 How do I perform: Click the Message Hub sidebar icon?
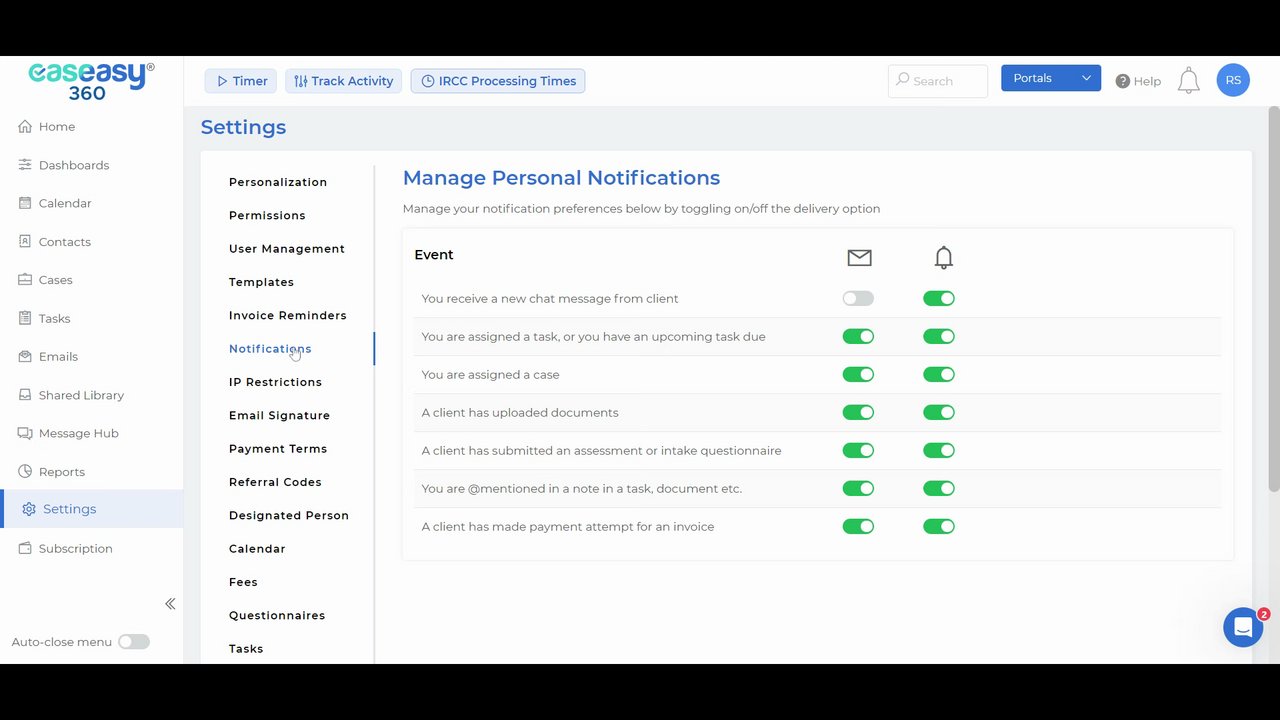[x=25, y=433]
